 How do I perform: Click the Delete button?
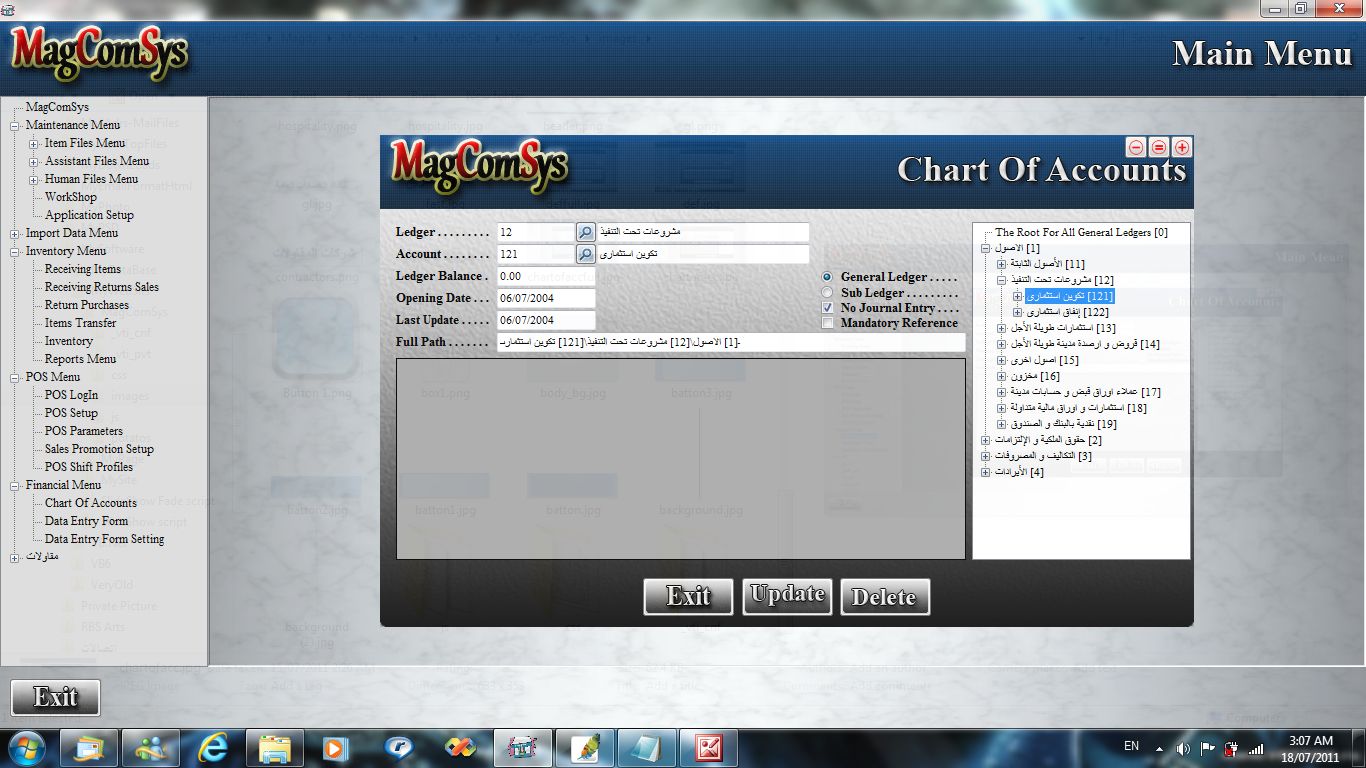pos(885,597)
